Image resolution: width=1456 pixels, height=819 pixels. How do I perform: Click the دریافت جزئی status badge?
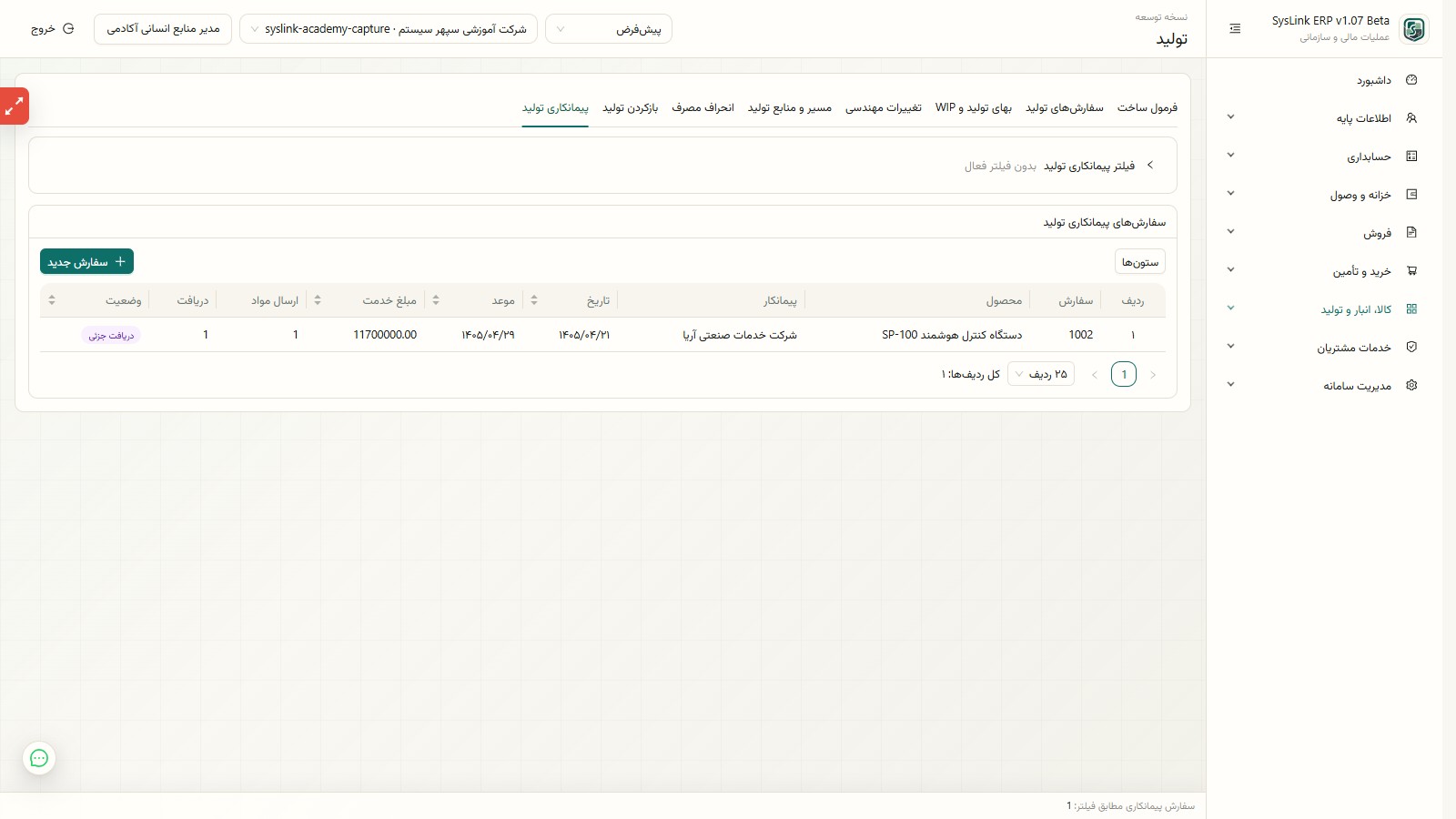click(x=111, y=336)
